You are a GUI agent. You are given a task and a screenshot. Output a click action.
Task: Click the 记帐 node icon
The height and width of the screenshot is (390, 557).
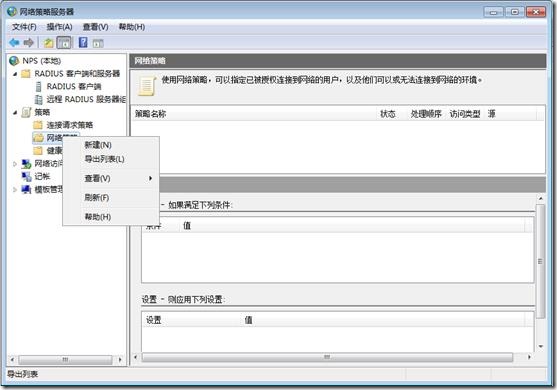coord(26,177)
